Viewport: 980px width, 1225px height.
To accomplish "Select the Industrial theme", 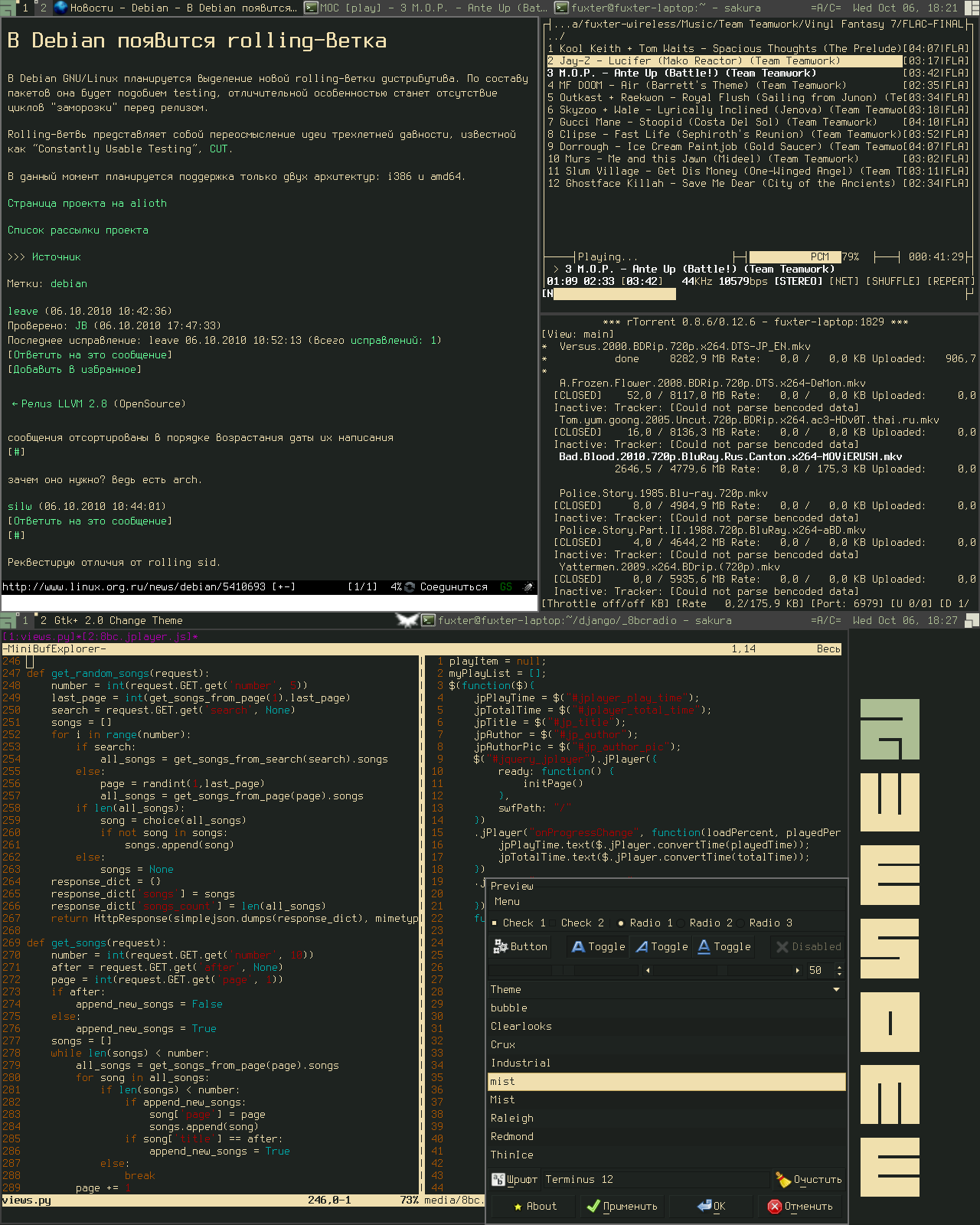I will [667, 1063].
